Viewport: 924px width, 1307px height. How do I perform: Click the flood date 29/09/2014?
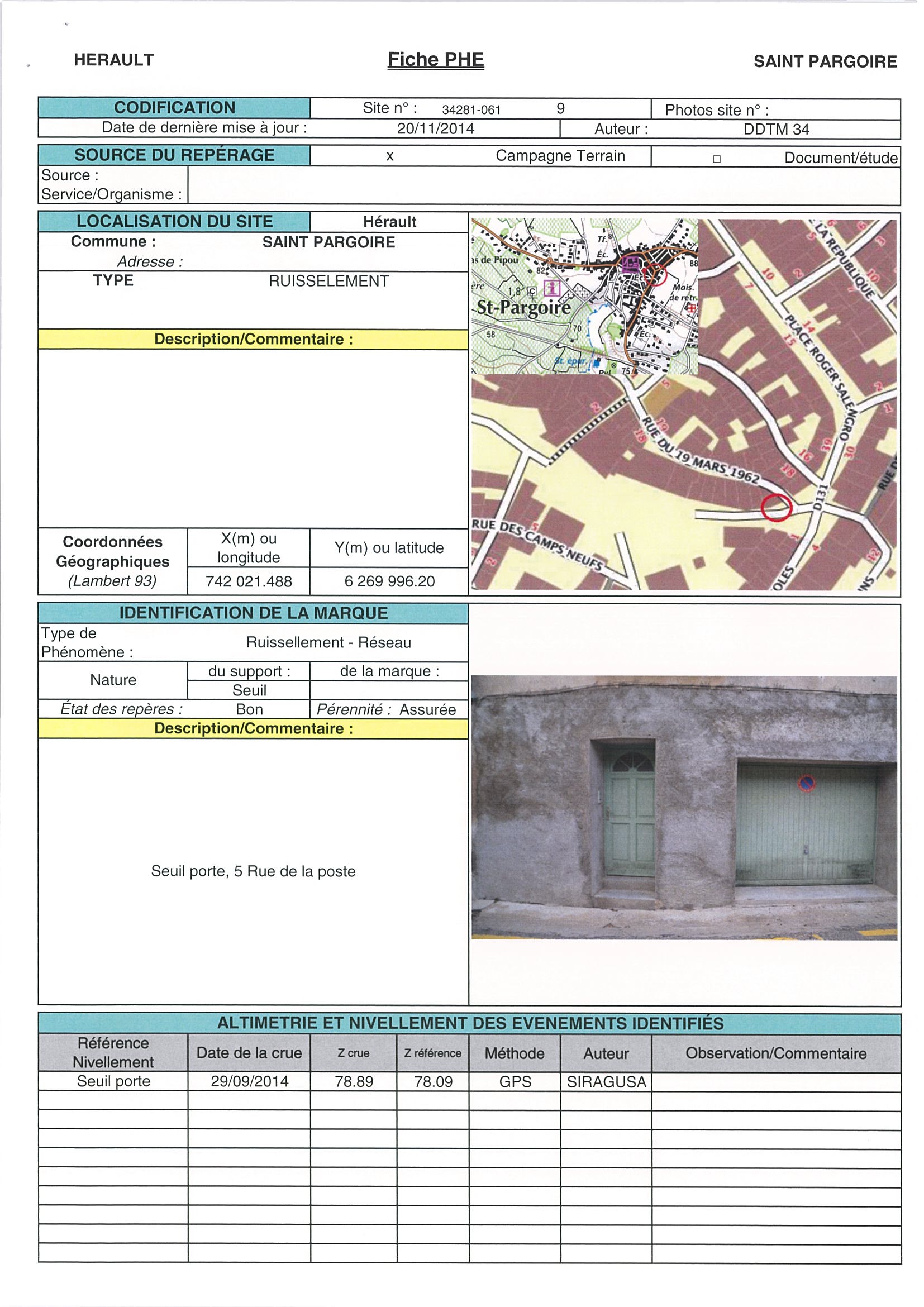coord(249,1081)
